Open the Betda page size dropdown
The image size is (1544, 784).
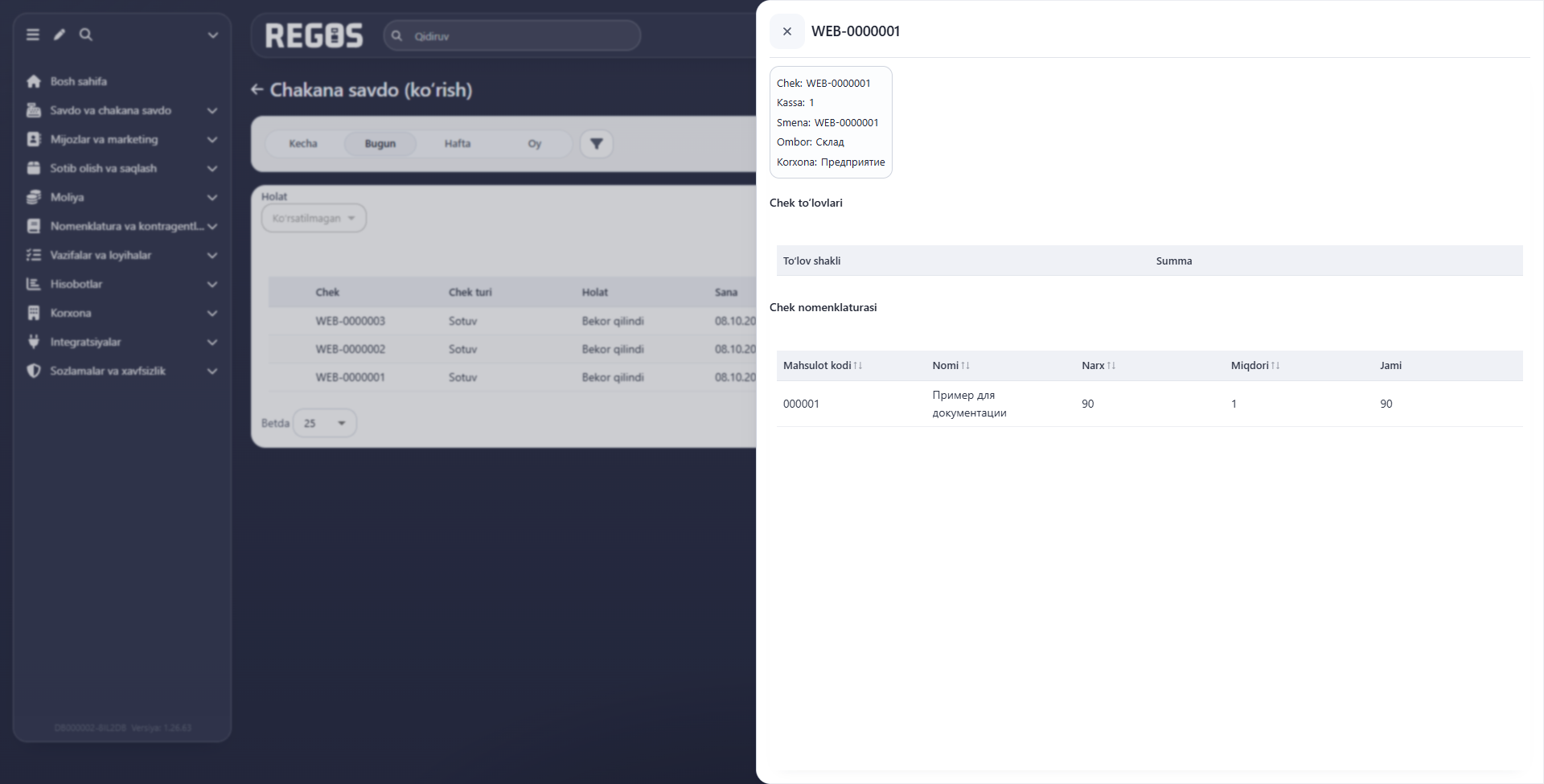[325, 423]
